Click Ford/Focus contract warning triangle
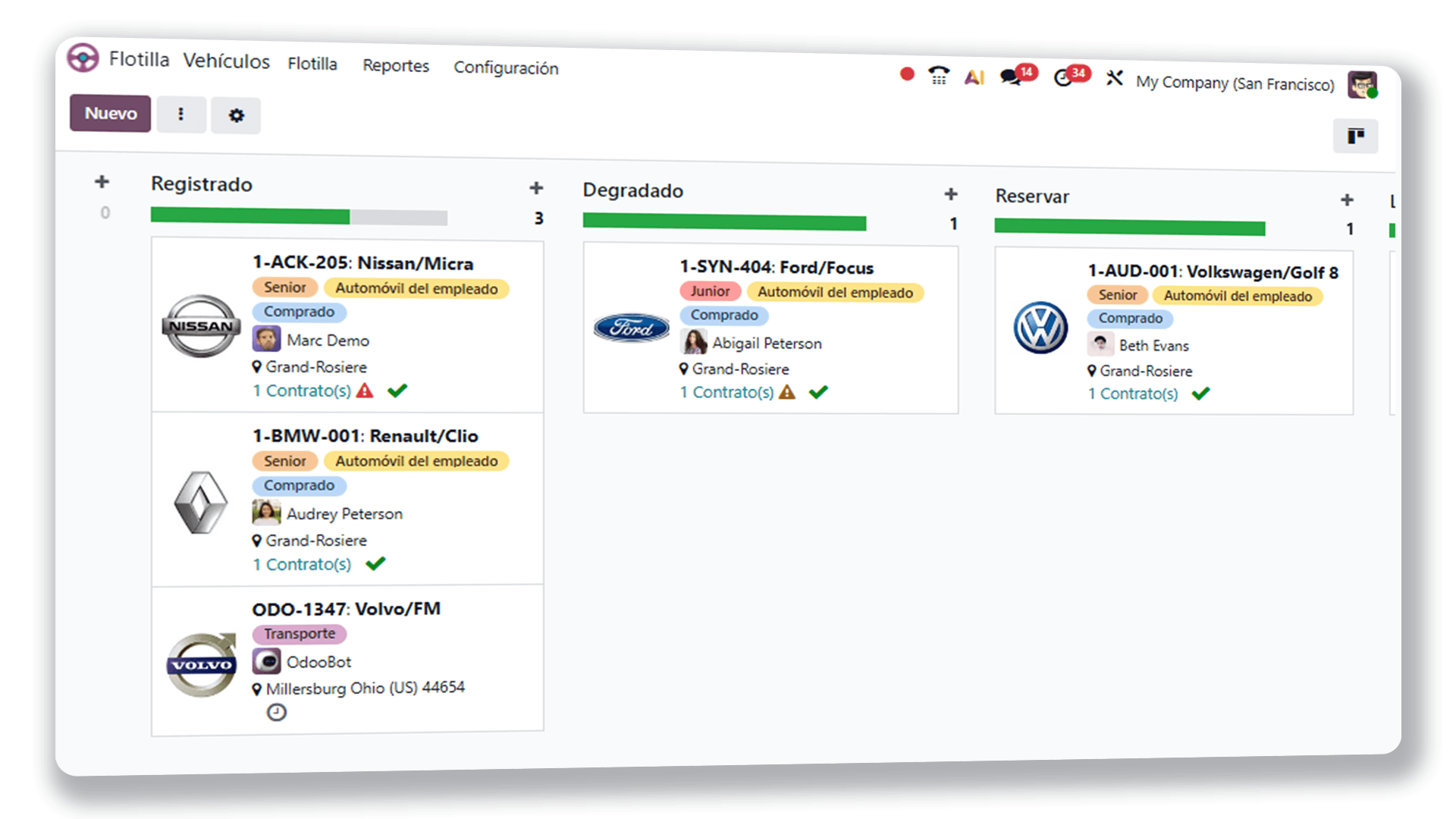 pos(787,392)
